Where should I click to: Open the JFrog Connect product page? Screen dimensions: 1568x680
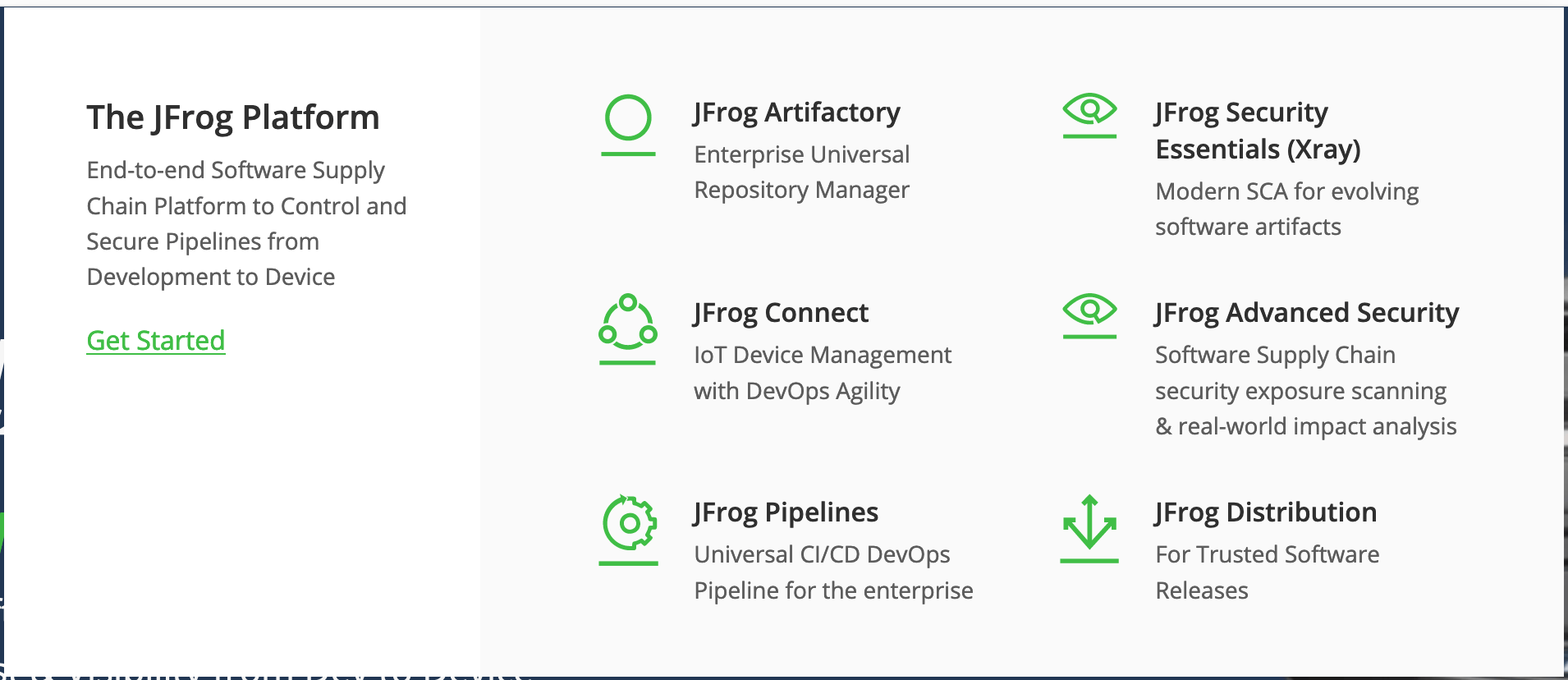point(781,312)
